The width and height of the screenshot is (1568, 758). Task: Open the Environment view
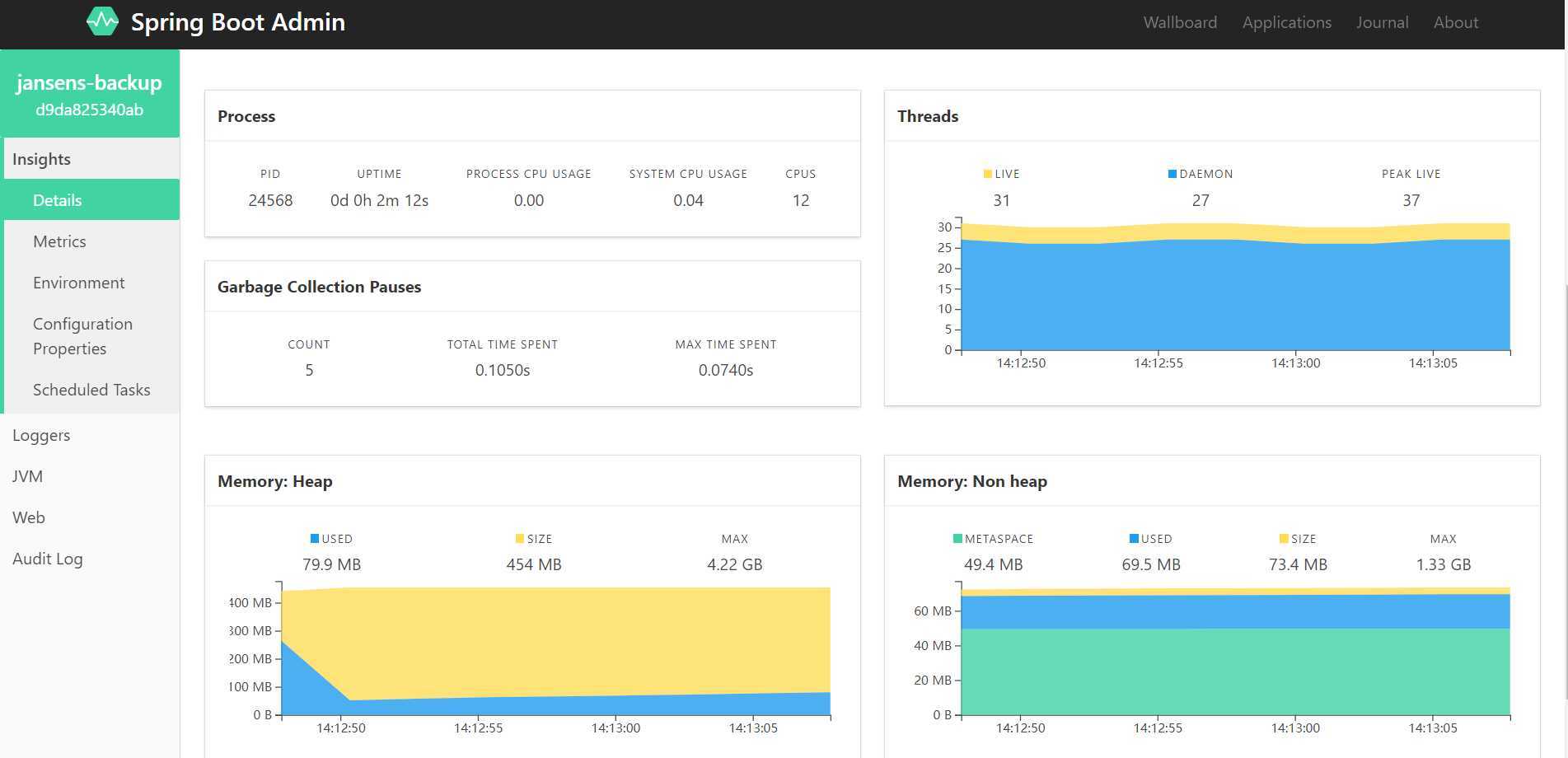coord(91,283)
